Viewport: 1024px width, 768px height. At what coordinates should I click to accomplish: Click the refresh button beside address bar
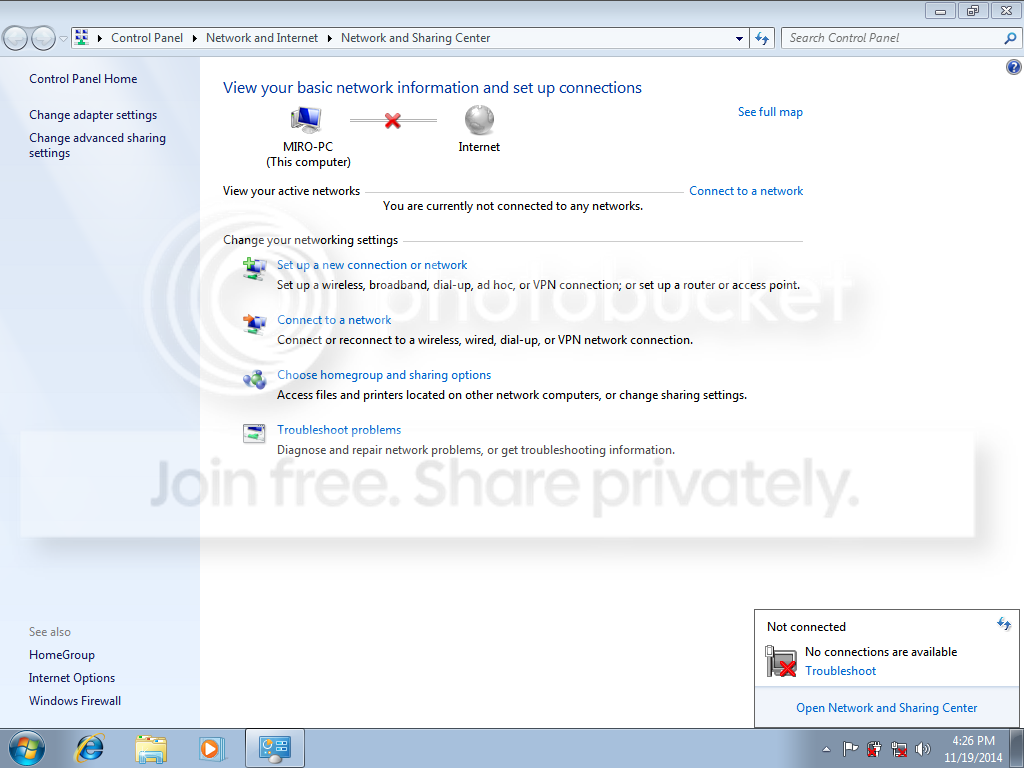coord(761,39)
